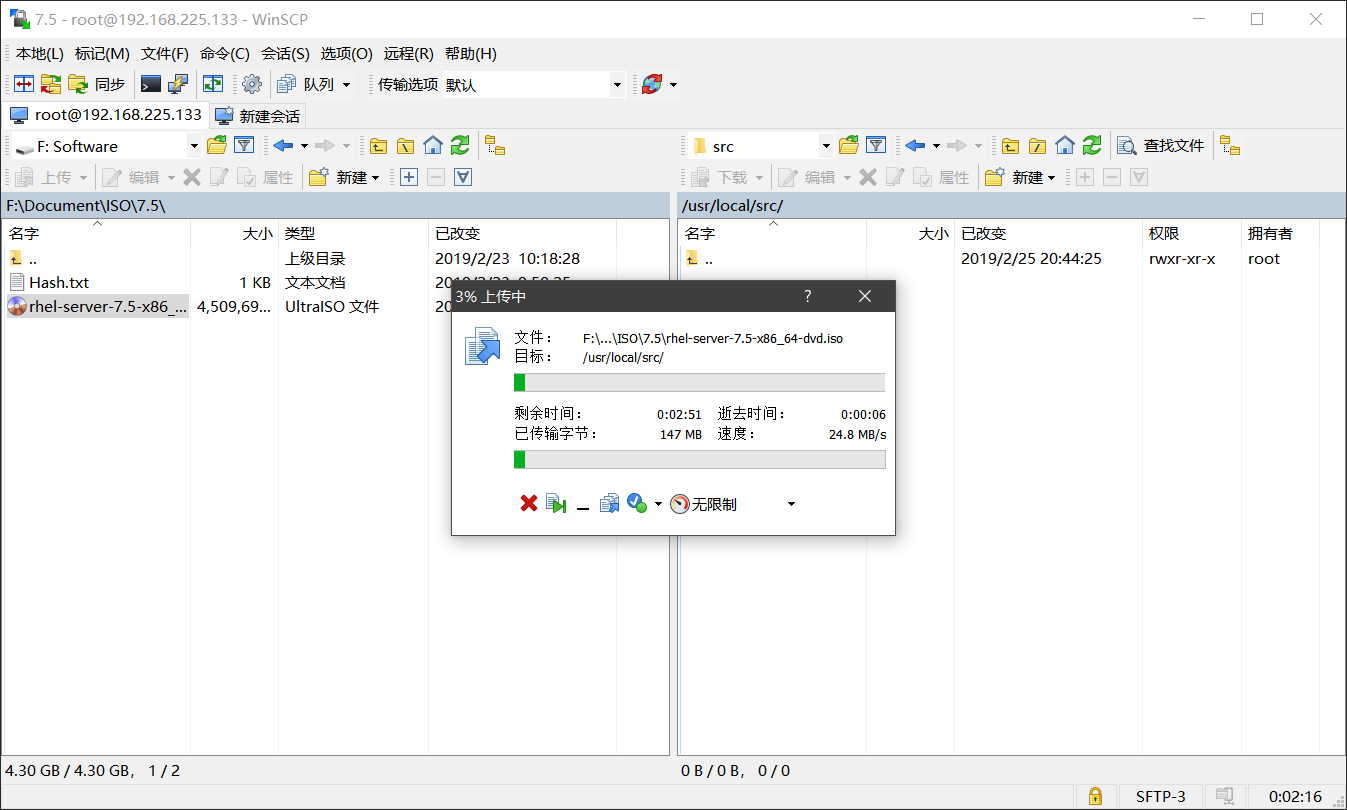Click the local path F:\Document\ISO\7.5\ bar
This screenshot has width=1347, height=810.
tap(335, 205)
